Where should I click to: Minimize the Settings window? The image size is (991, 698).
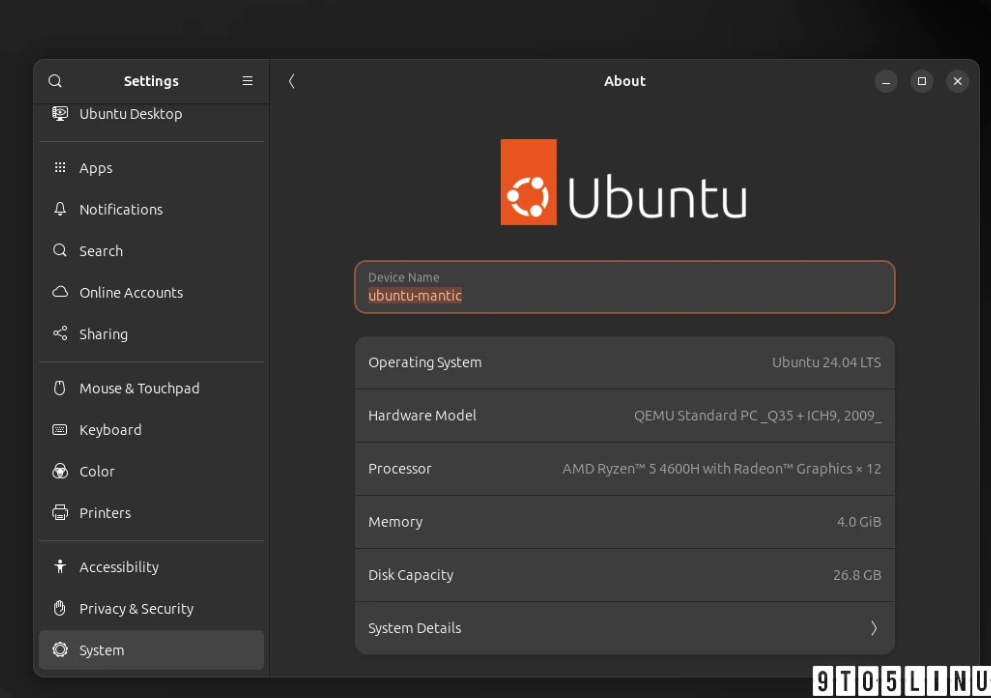click(x=885, y=81)
